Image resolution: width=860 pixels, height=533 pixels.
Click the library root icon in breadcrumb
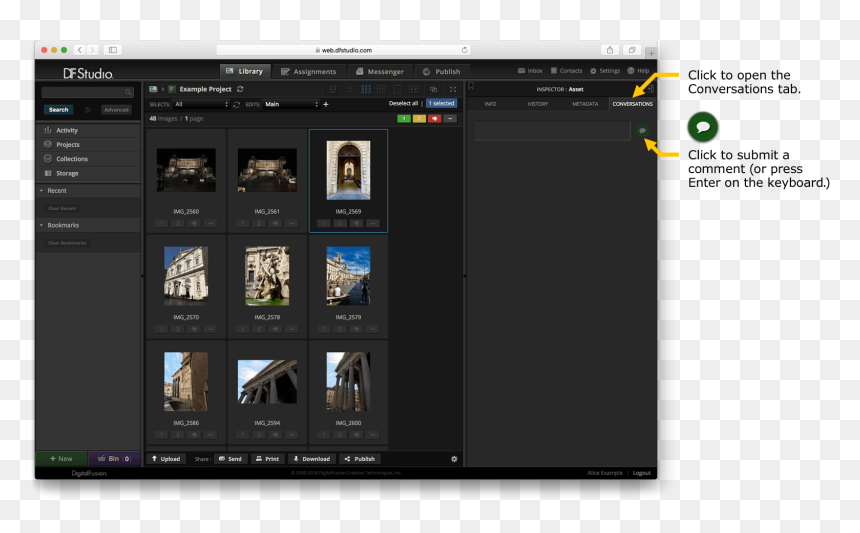point(153,89)
